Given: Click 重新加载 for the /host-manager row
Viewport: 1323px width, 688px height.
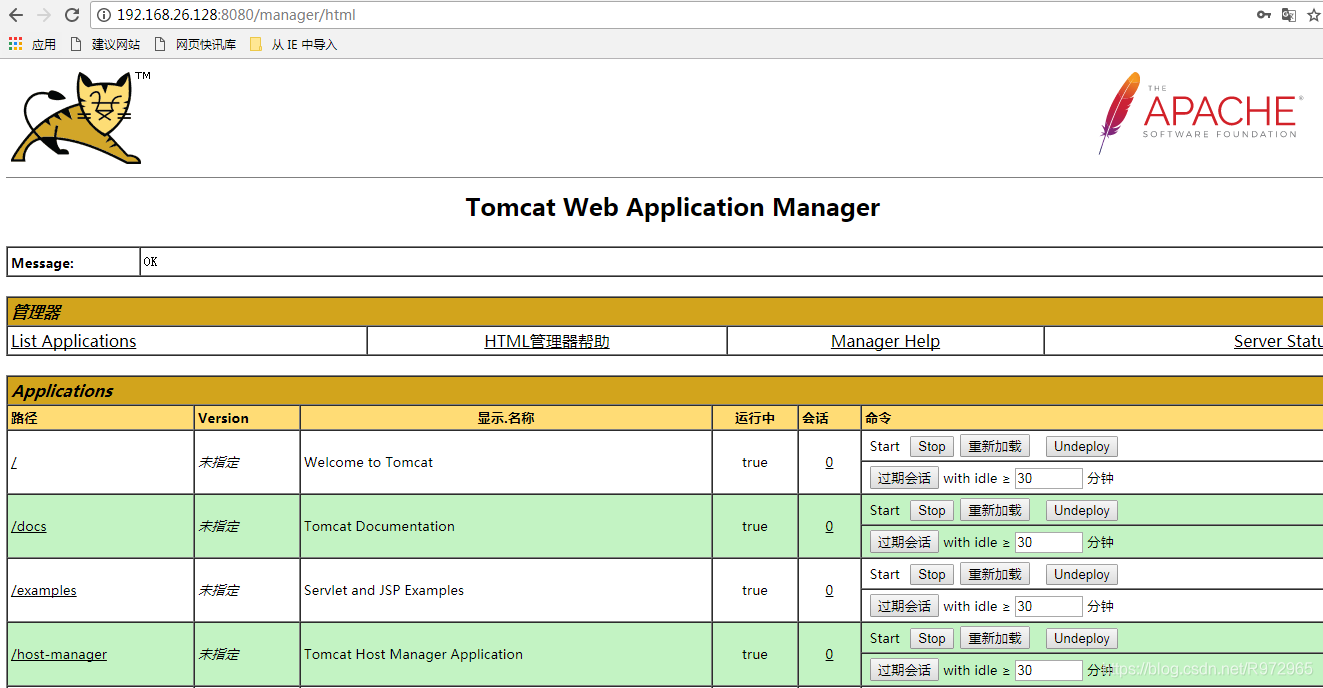Looking at the screenshot, I should 995,638.
